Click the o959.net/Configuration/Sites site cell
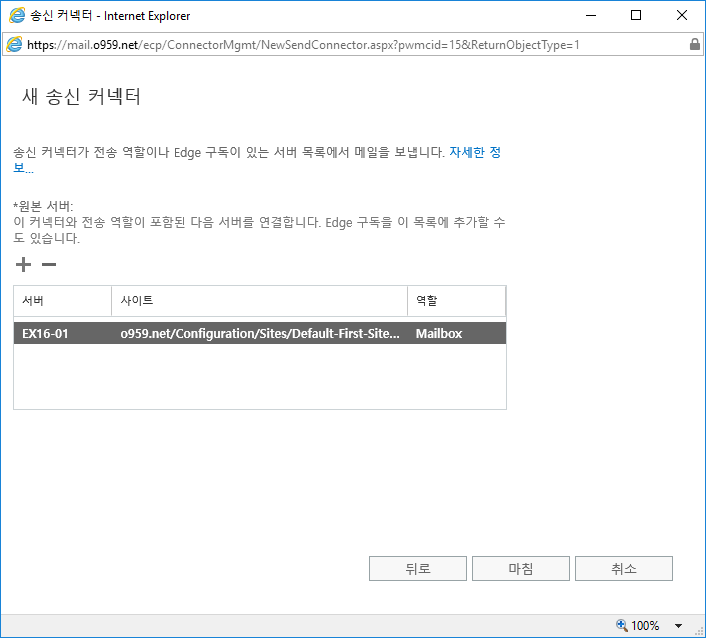The width and height of the screenshot is (706, 638). click(260, 333)
